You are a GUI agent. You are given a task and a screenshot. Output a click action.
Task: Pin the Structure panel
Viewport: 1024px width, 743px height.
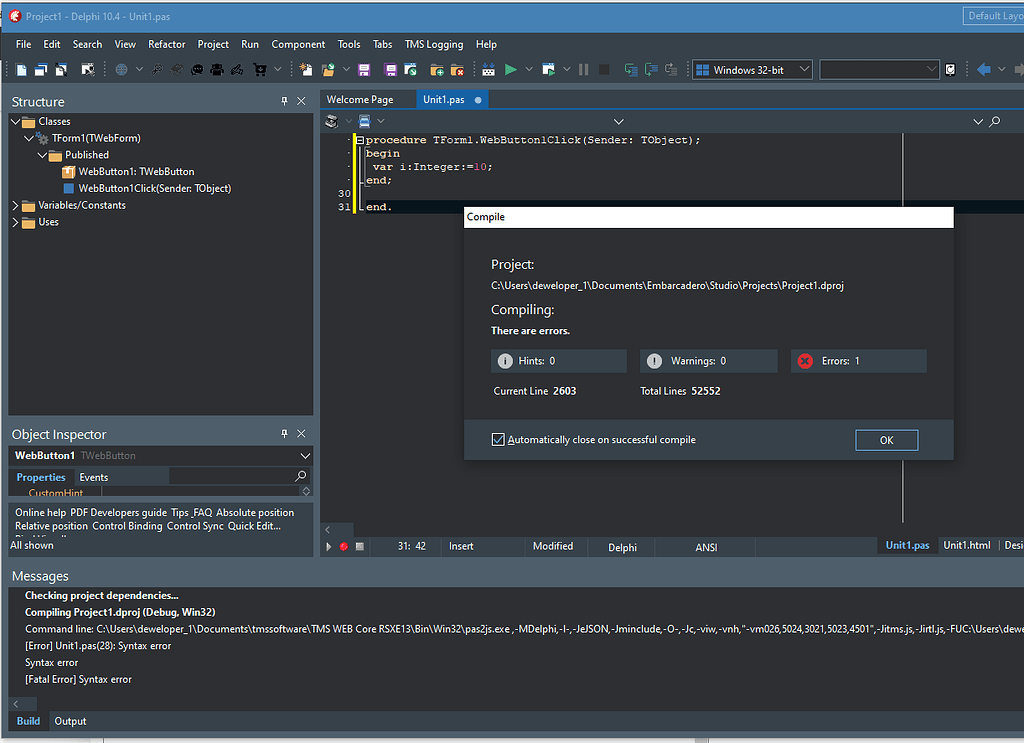point(284,101)
